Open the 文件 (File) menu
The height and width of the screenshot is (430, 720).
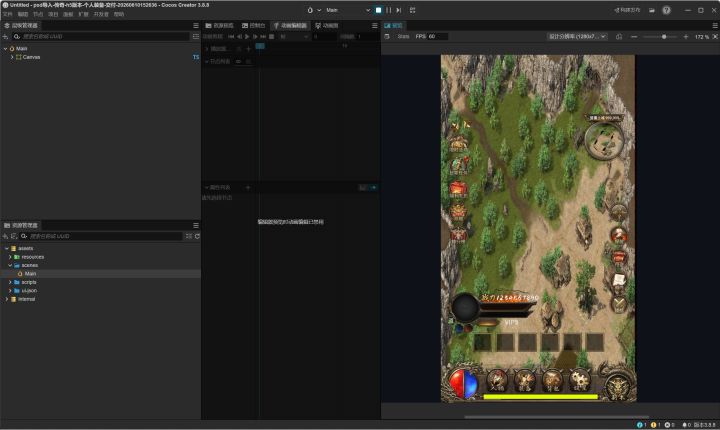coord(7,14)
